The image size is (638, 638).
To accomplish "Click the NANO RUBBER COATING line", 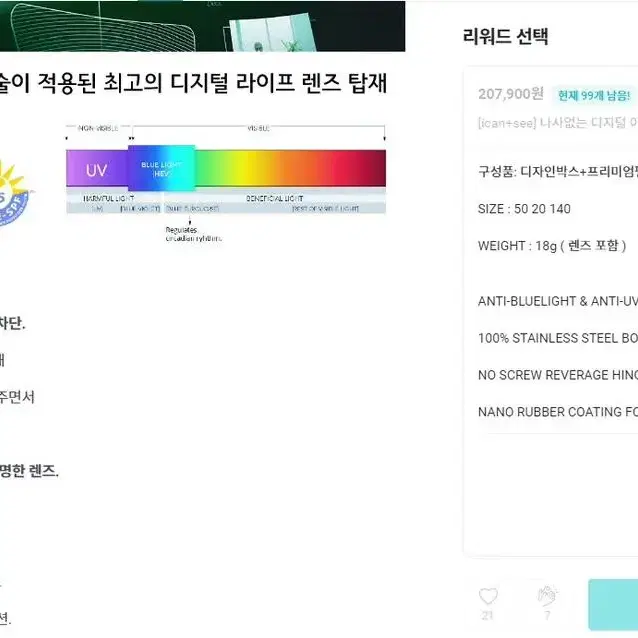I will click(x=558, y=412).
